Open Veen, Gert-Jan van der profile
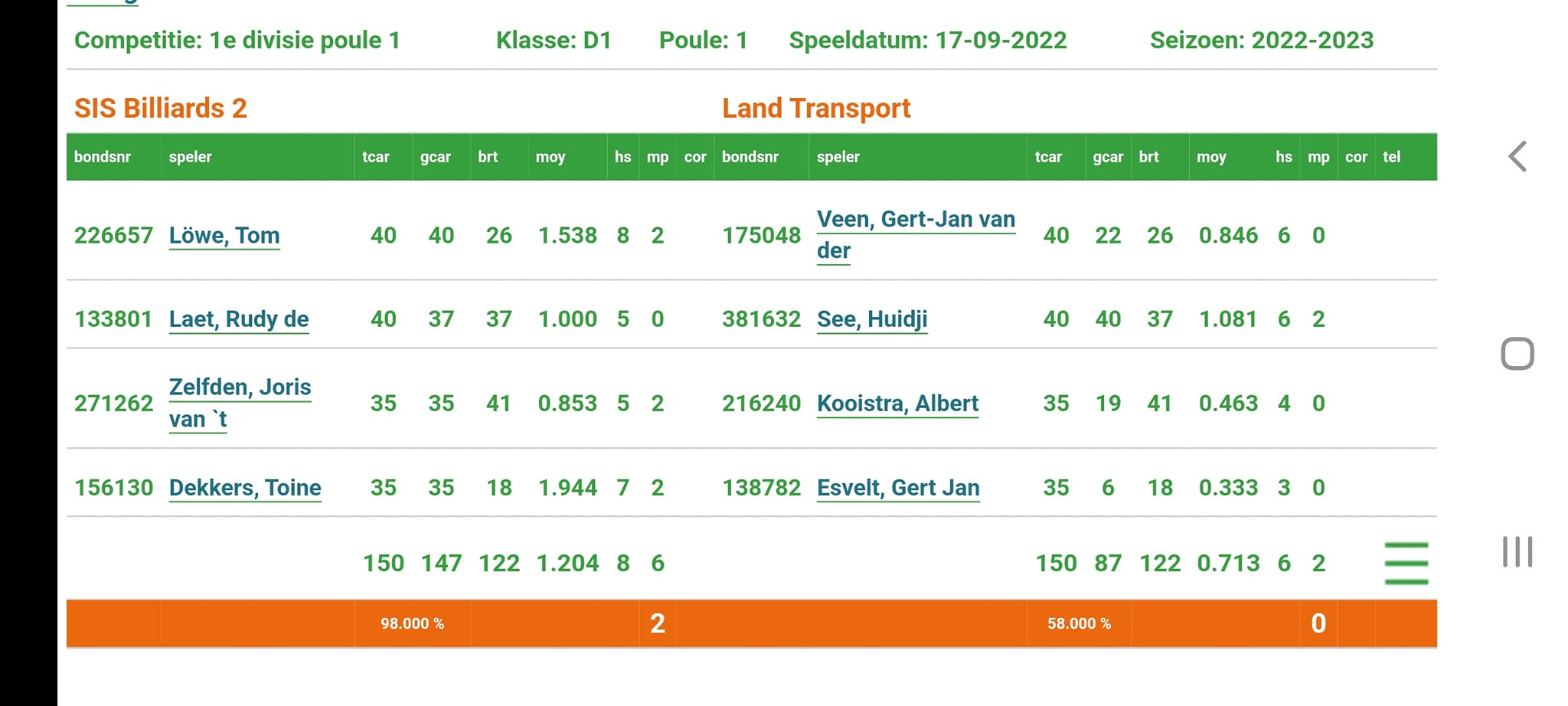 tap(916, 234)
